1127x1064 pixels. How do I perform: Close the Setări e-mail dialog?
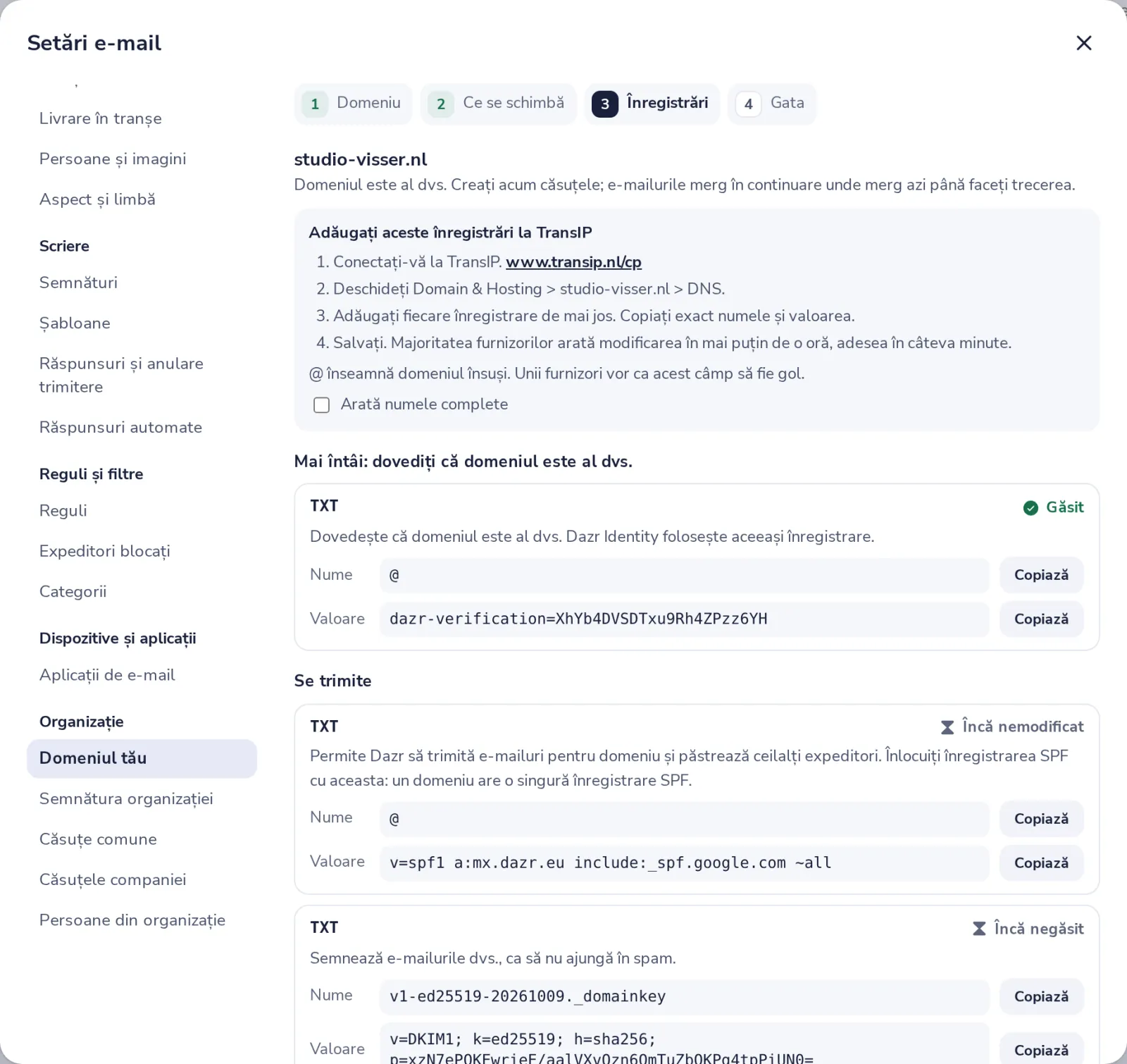point(1084,43)
